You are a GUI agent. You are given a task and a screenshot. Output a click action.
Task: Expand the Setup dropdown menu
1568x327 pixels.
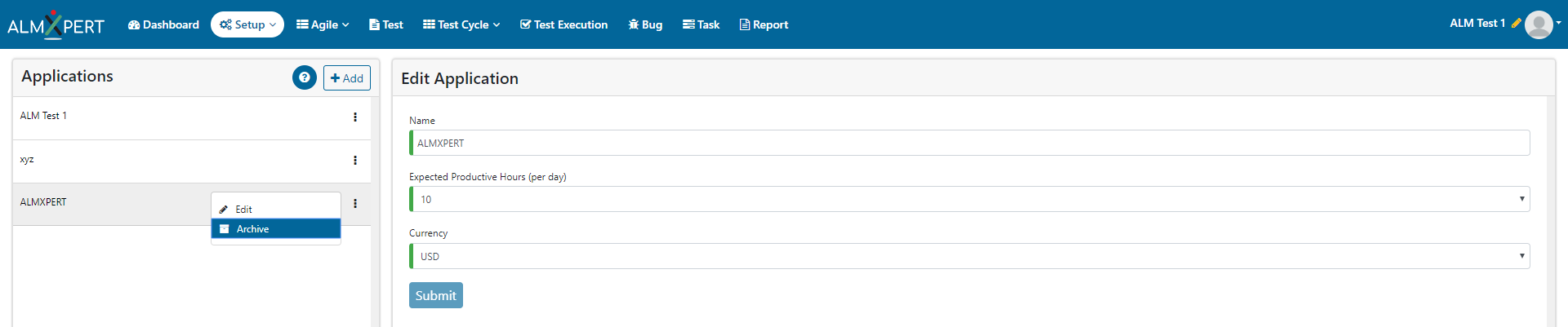coord(247,24)
